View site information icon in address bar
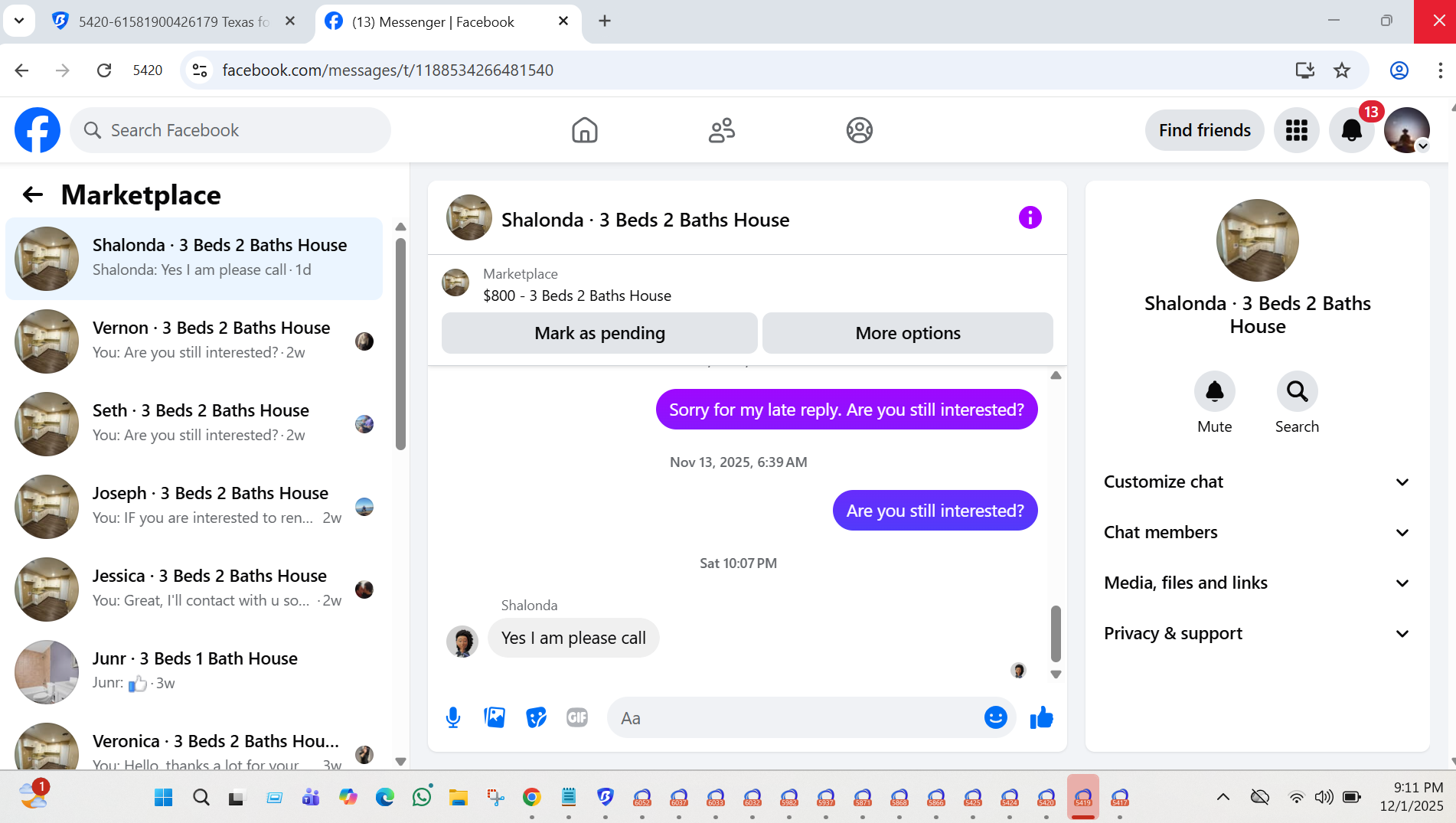Viewport: 1456px width, 823px height. (200, 70)
